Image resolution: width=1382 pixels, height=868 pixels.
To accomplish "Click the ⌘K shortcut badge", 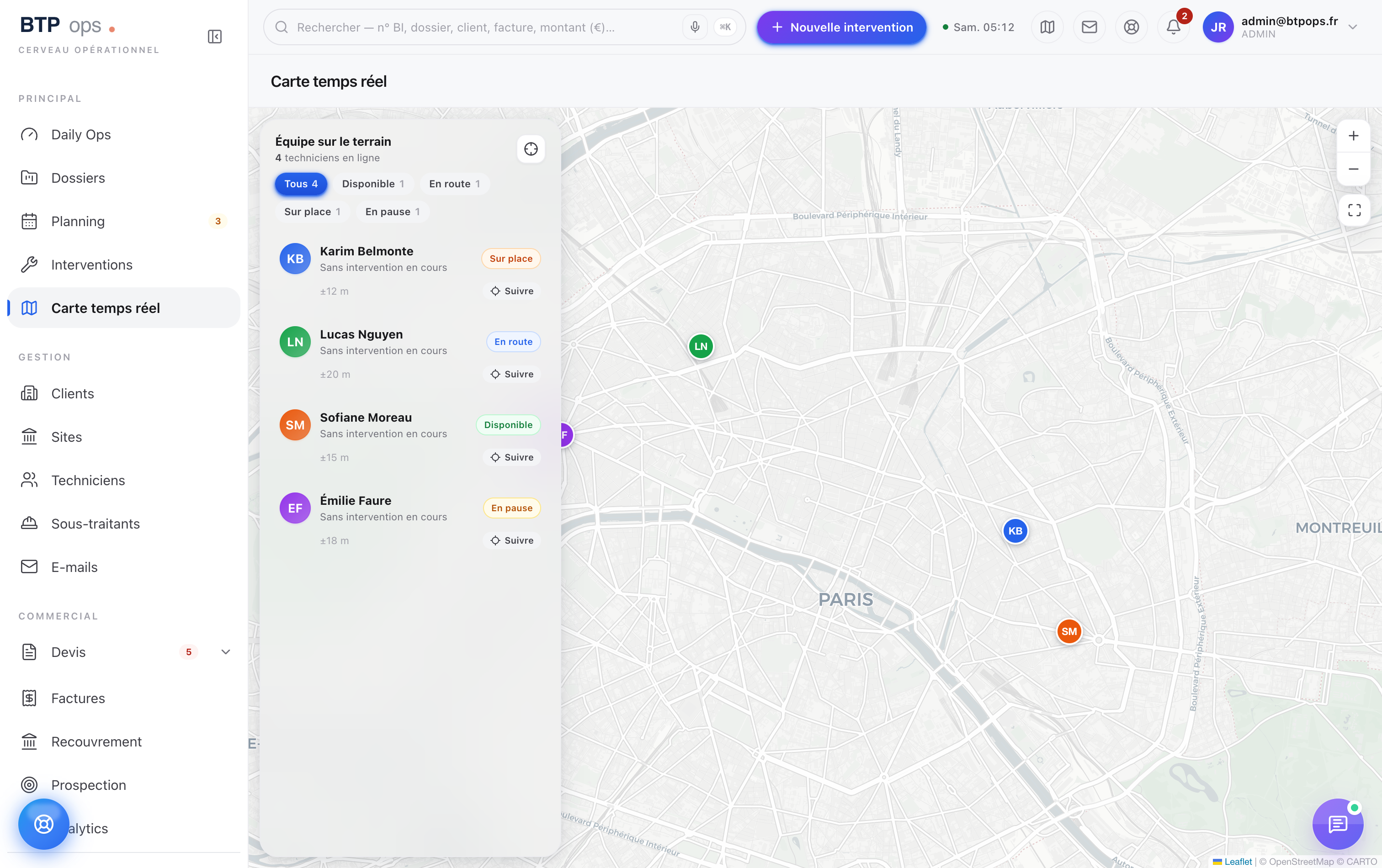I will [725, 27].
